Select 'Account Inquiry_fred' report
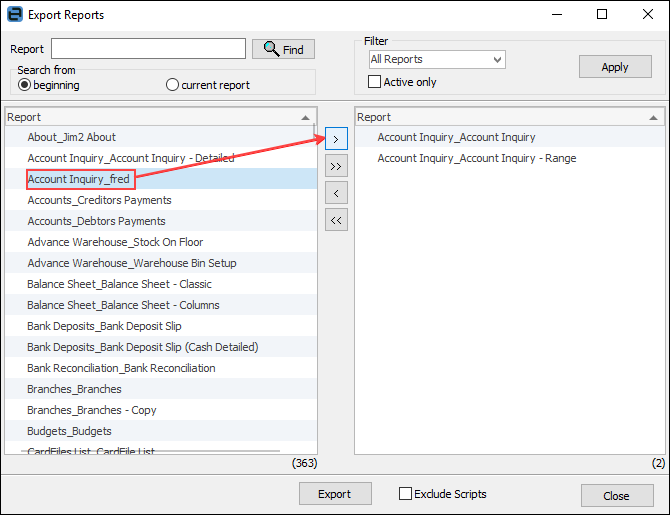This screenshot has height=515, width=670. click(x=161, y=179)
